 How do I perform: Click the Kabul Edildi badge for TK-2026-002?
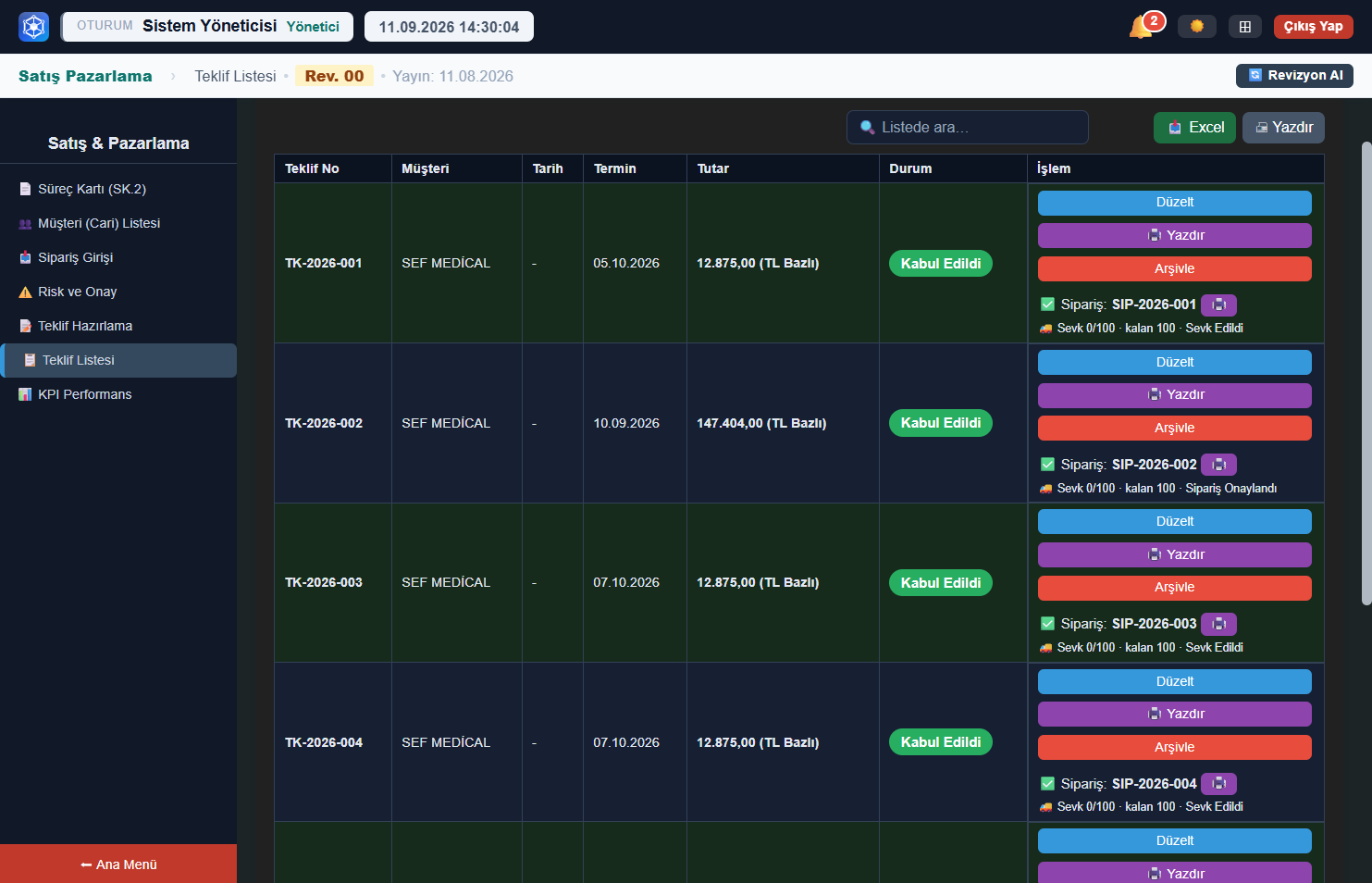click(941, 423)
